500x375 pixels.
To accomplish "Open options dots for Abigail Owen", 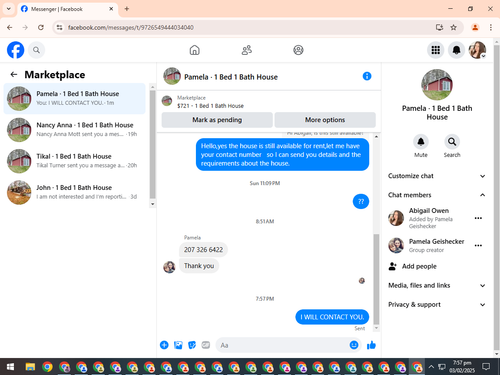I will pos(478,218).
